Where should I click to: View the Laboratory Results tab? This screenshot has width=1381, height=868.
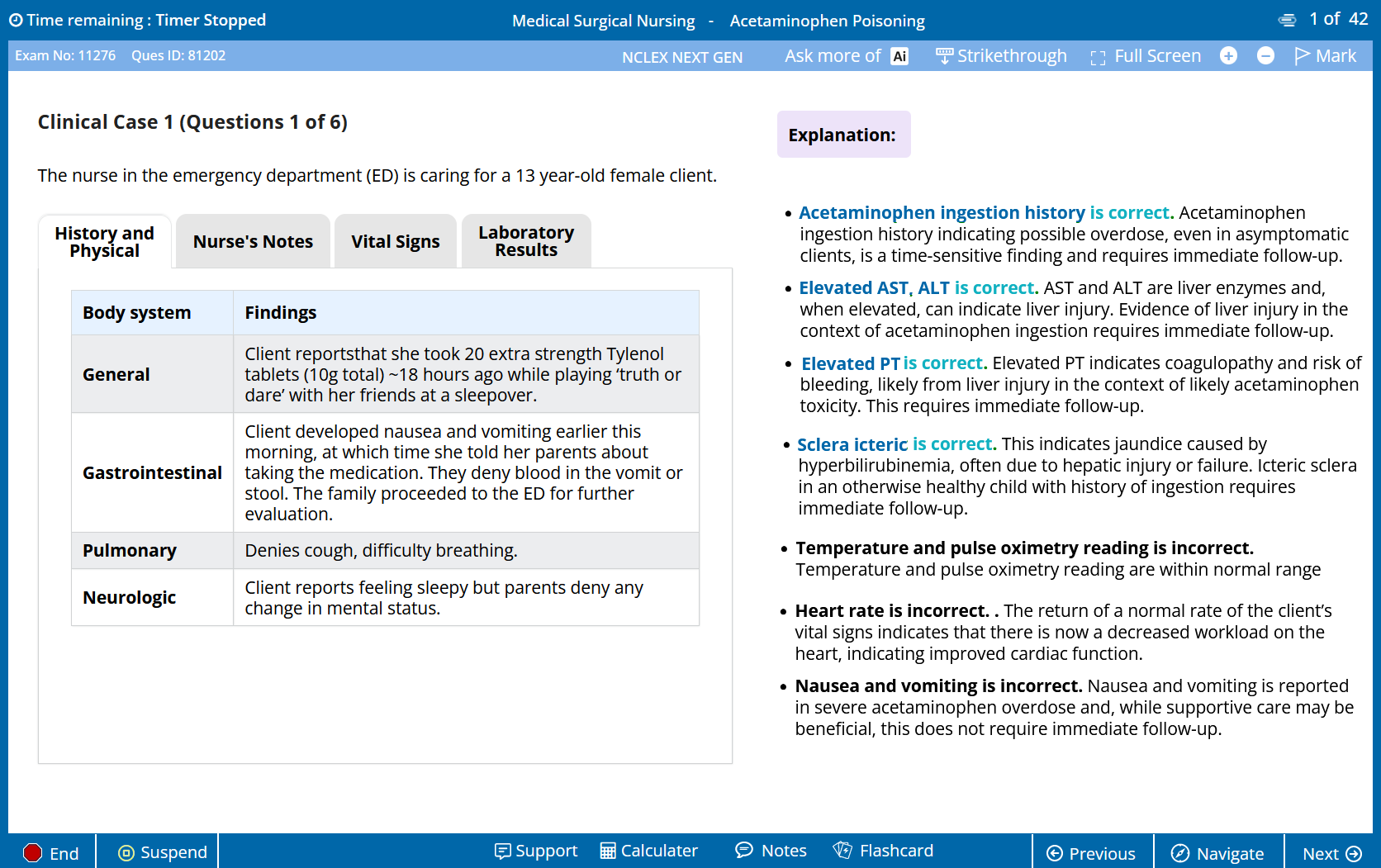[x=526, y=241]
